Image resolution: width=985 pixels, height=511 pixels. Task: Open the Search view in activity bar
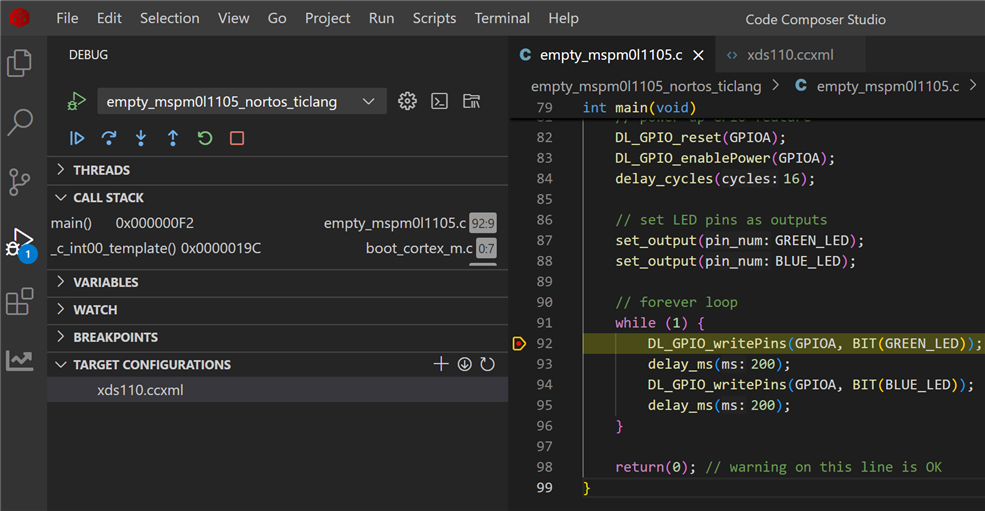click(x=19, y=122)
